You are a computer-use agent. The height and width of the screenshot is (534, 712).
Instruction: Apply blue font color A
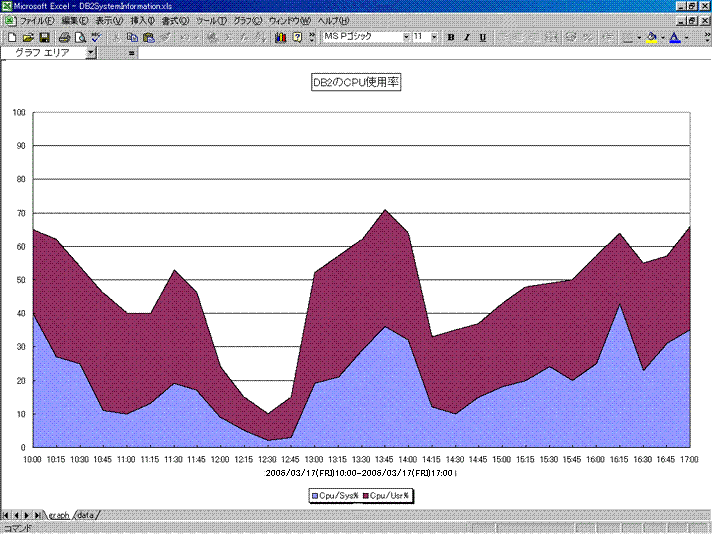pos(675,38)
